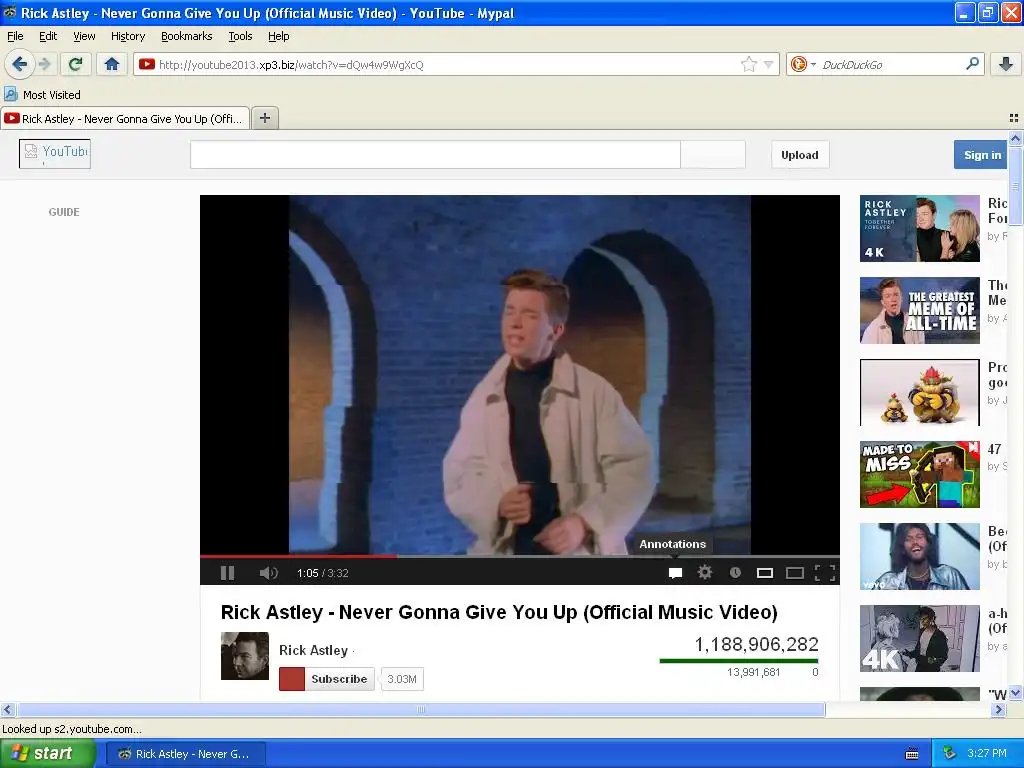Screen dimensions: 1024x768
Task: Switch to small player size
Action: pos(765,573)
